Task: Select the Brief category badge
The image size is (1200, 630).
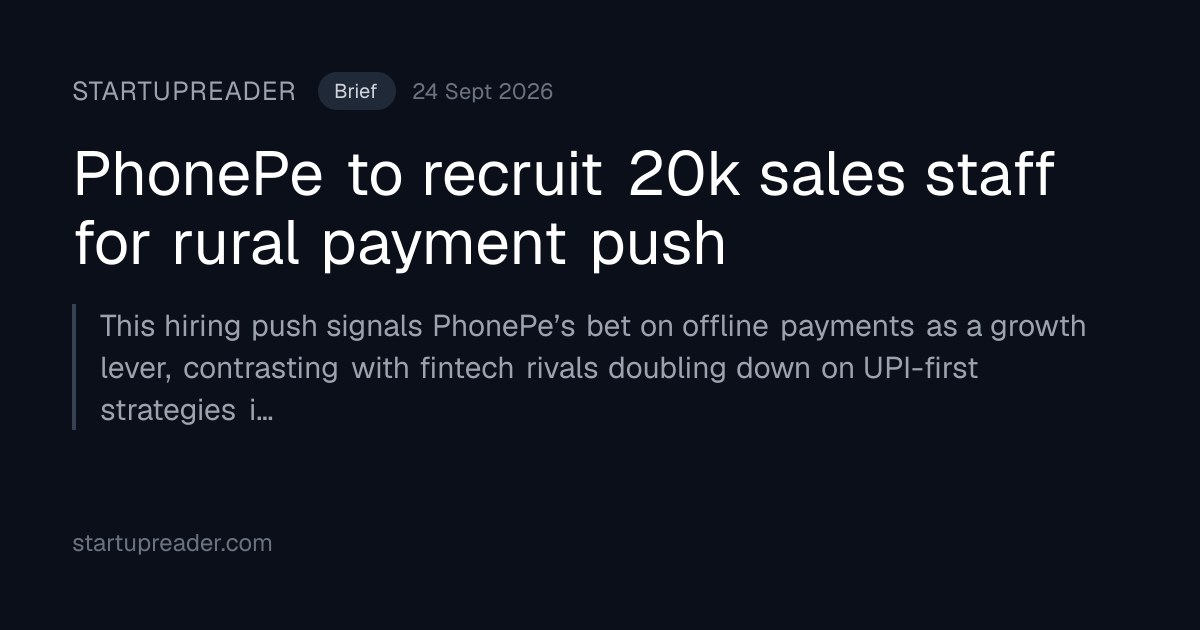Action: tap(357, 92)
